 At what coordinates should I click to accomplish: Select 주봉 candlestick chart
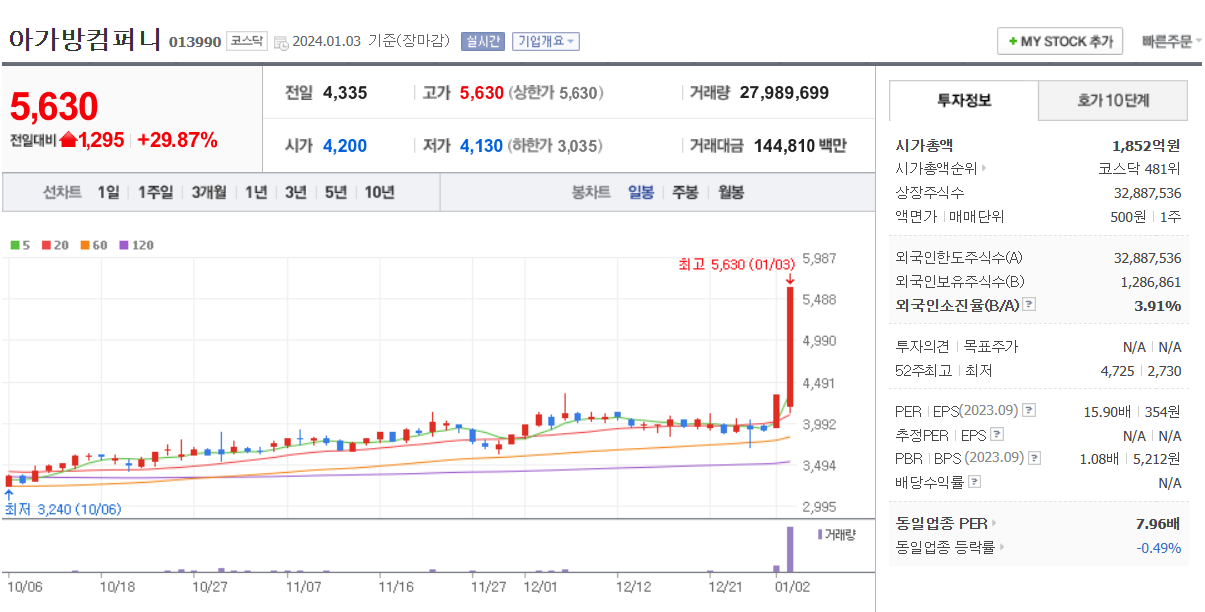(x=685, y=192)
